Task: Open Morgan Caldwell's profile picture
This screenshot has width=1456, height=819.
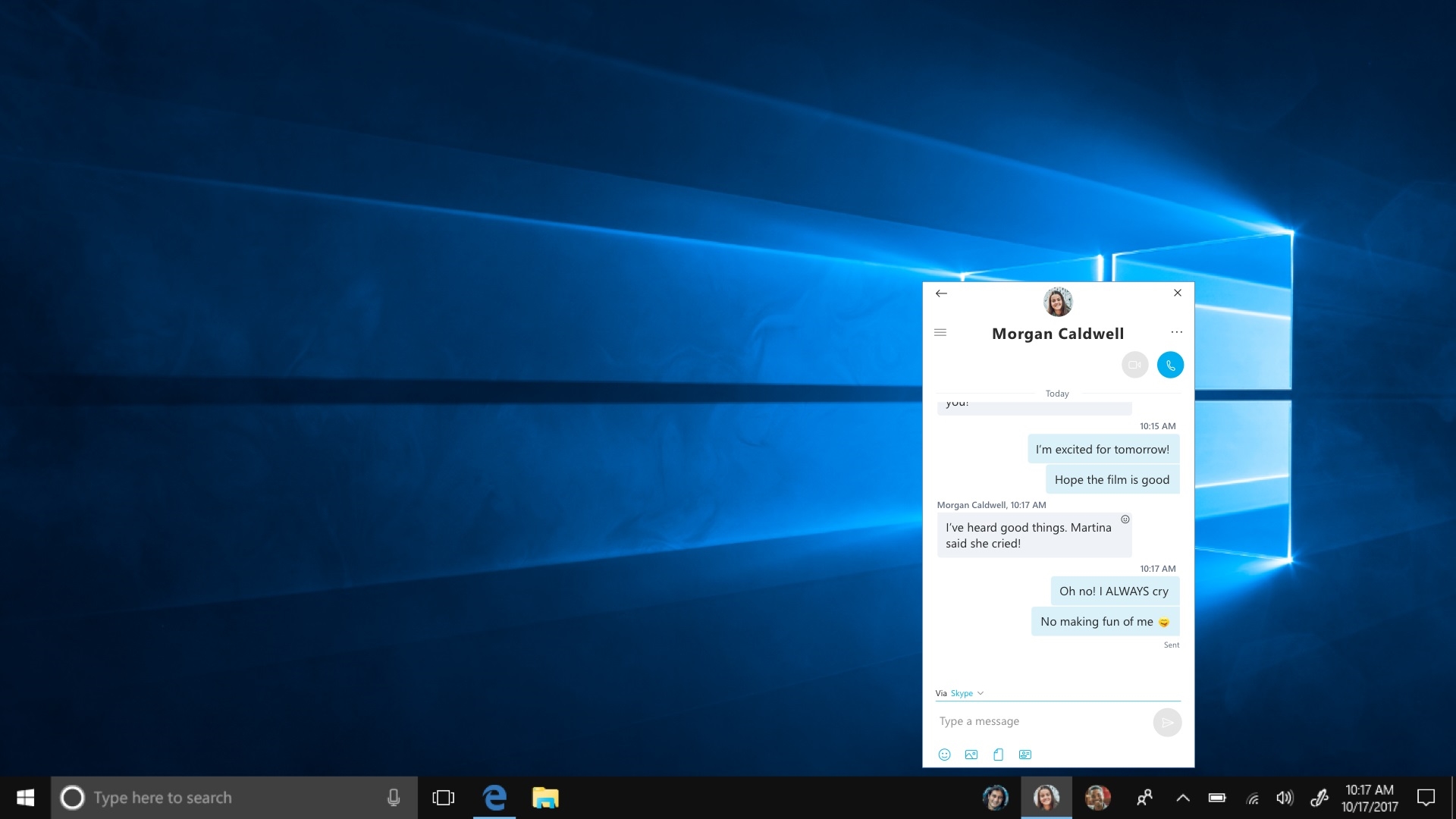Action: pyautogui.click(x=1058, y=302)
